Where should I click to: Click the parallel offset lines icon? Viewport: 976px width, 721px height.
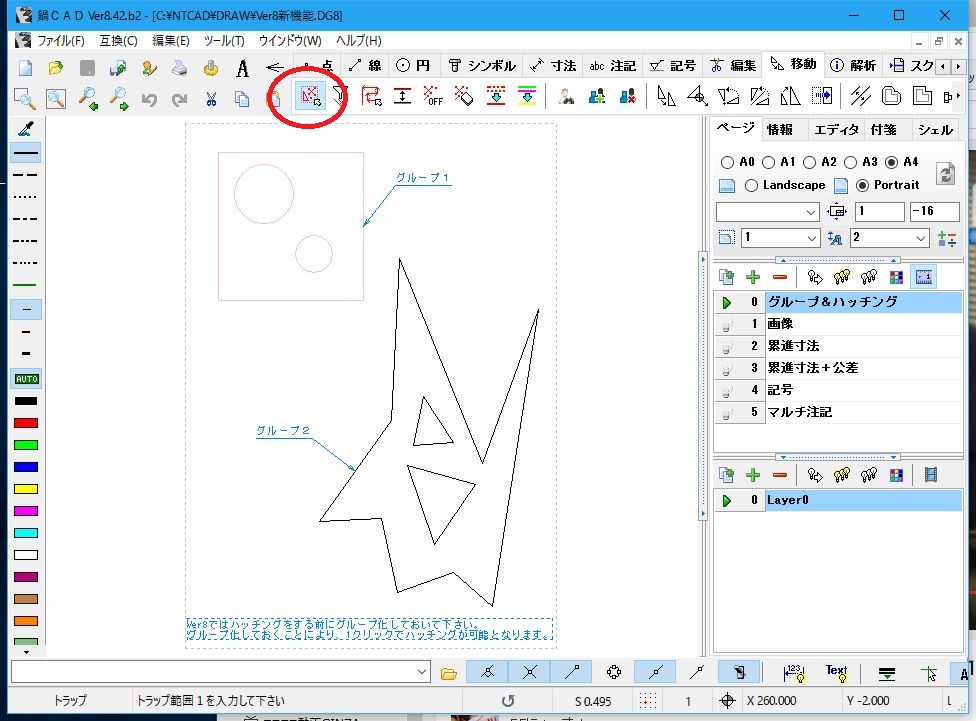860,97
